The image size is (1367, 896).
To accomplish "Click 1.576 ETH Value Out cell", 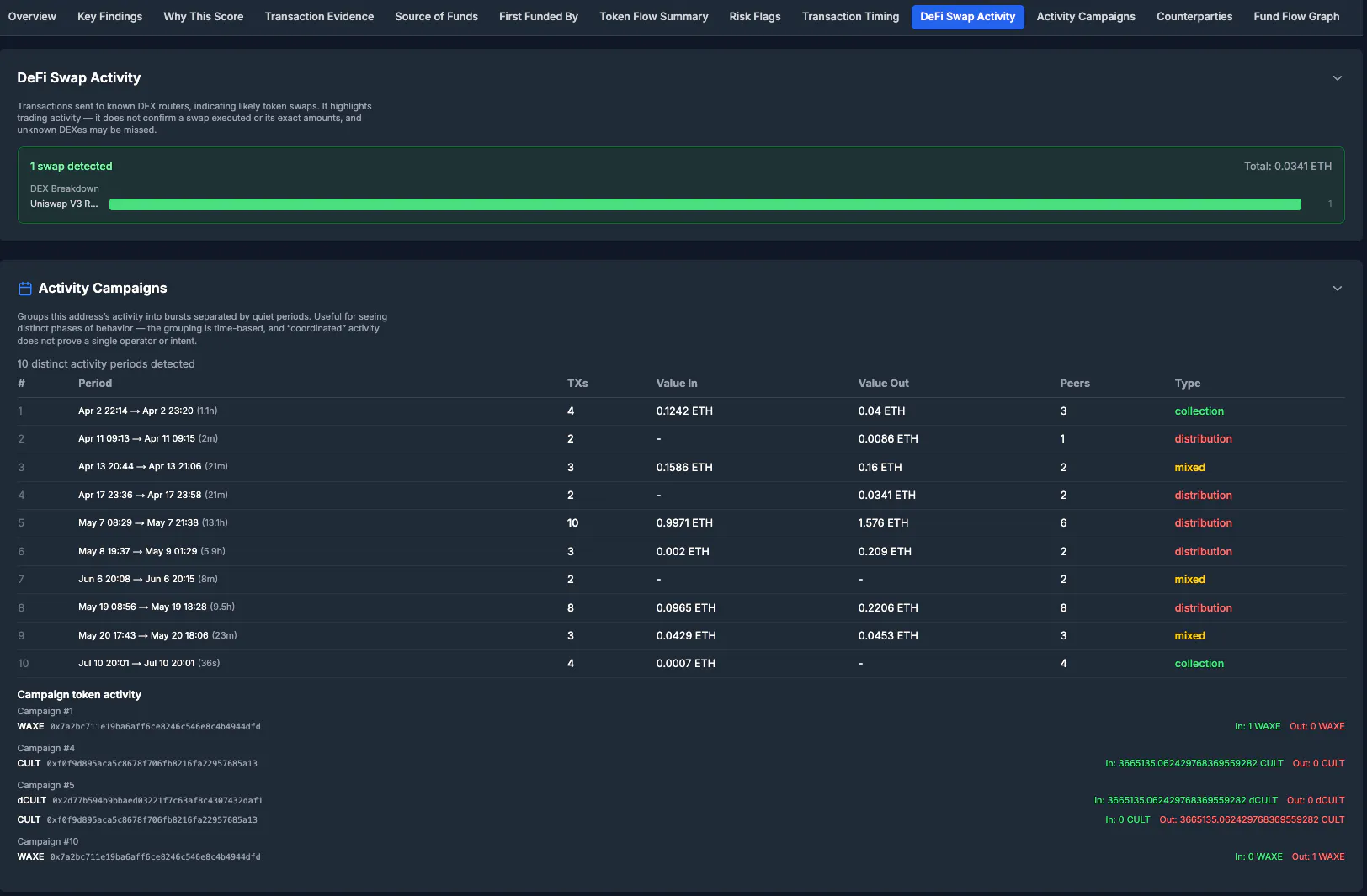I will (883, 523).
